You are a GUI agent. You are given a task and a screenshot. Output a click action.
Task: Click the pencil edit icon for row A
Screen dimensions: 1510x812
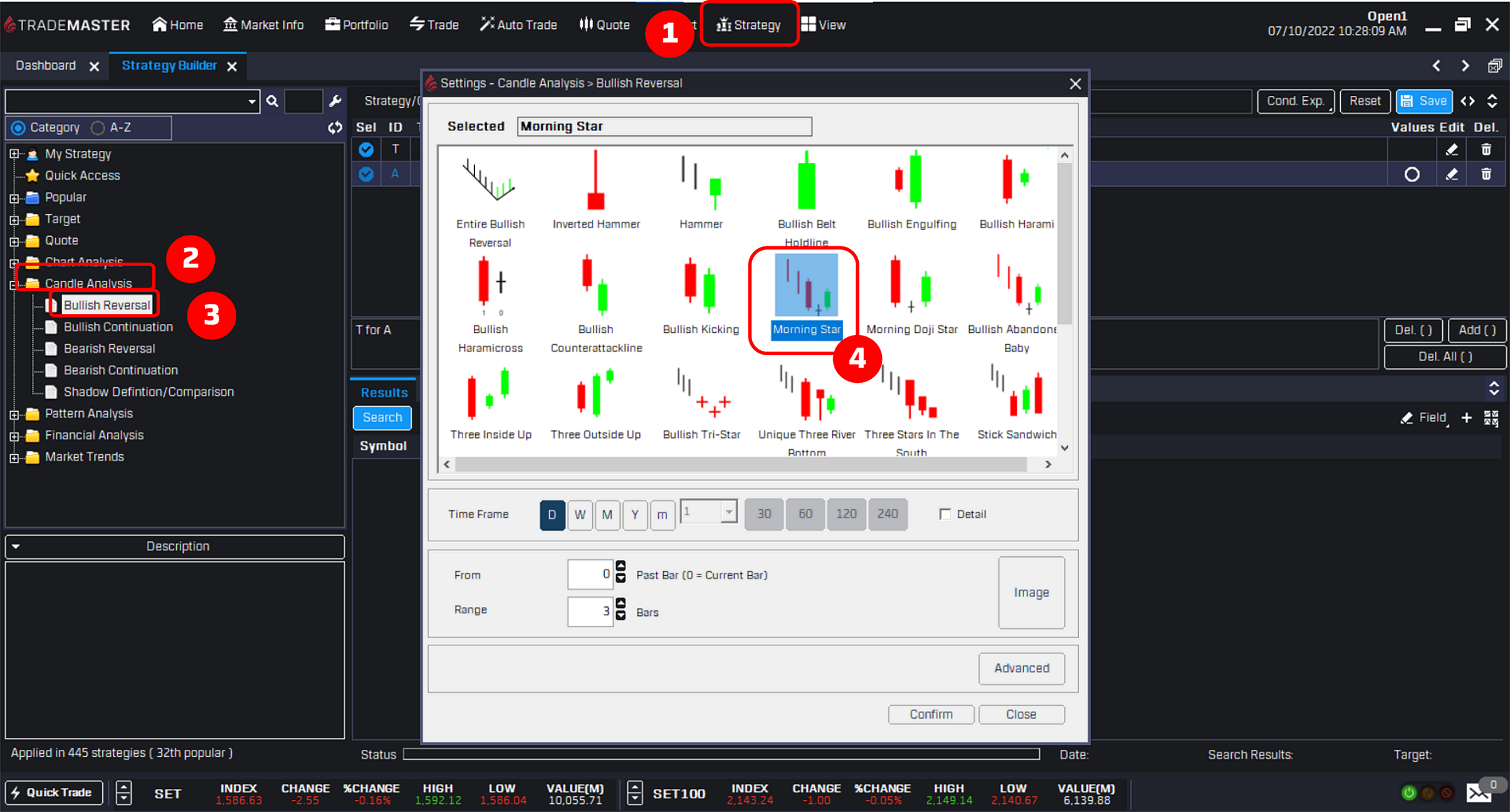point(1452,174)
